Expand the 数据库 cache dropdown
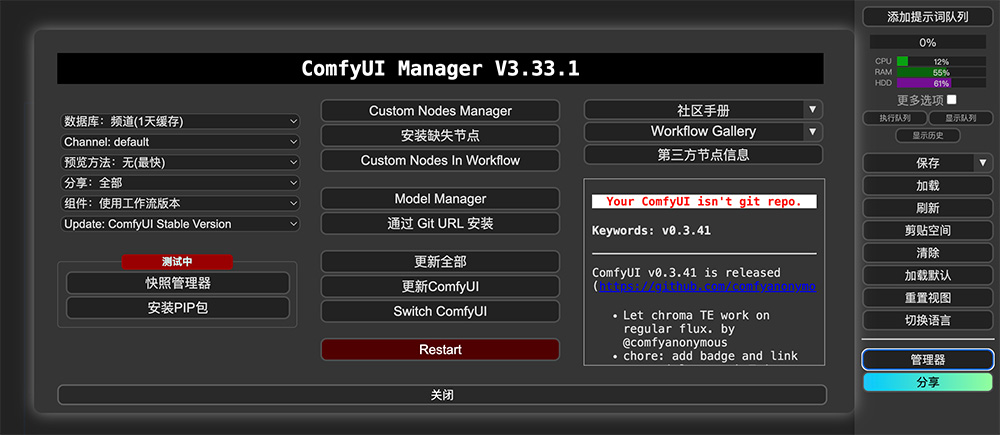The height and width of the screenshot is (435, 1000). coord(181,121)
